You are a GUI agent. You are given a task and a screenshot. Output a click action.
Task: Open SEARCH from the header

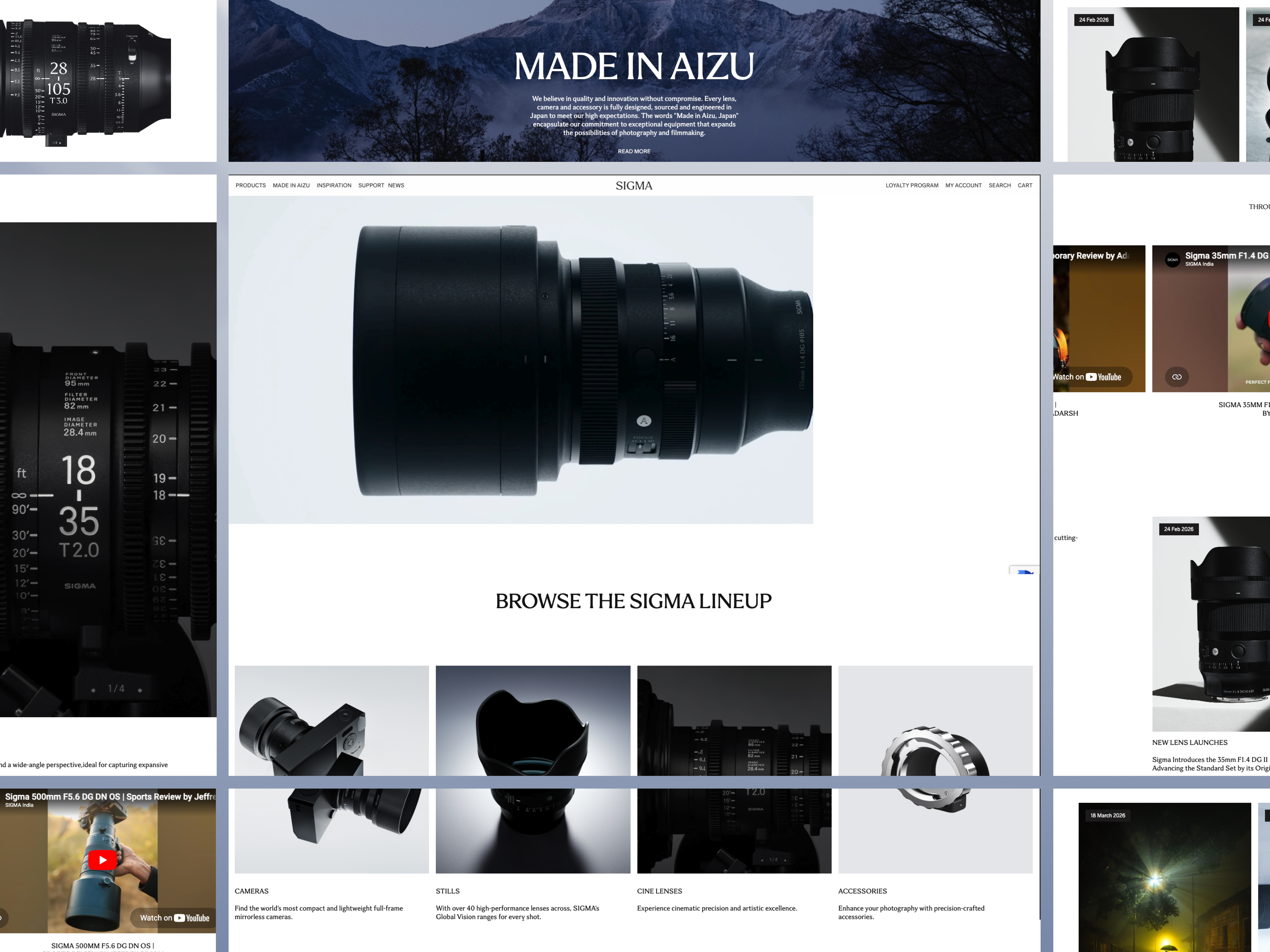point(1000,185)
